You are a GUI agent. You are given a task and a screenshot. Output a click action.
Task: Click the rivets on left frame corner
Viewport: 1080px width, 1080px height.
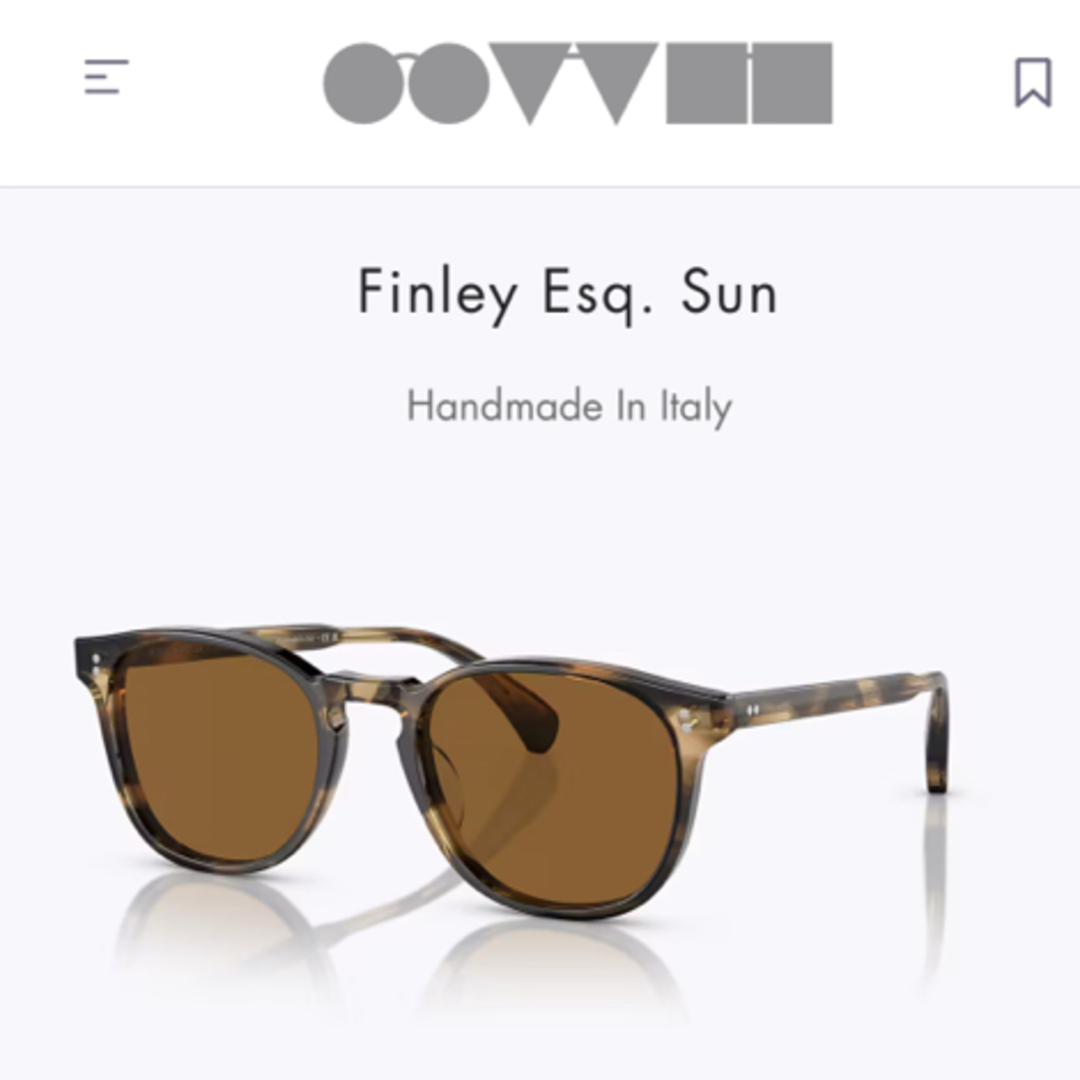(96, 664)
